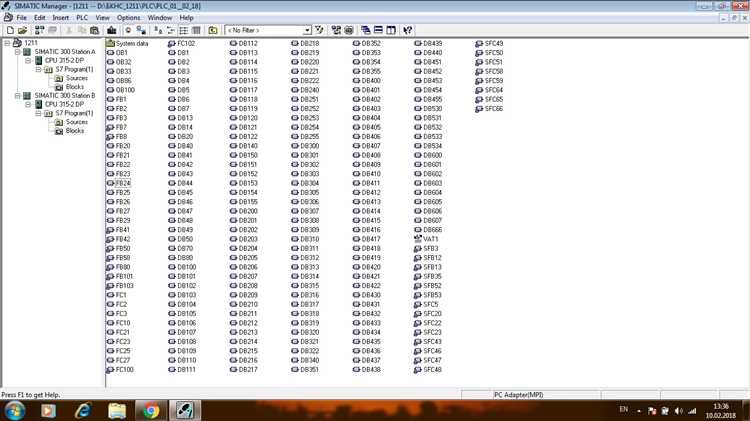
Task: Collapse CPU 315-2 DP under Station B
Action: (28, 104)
